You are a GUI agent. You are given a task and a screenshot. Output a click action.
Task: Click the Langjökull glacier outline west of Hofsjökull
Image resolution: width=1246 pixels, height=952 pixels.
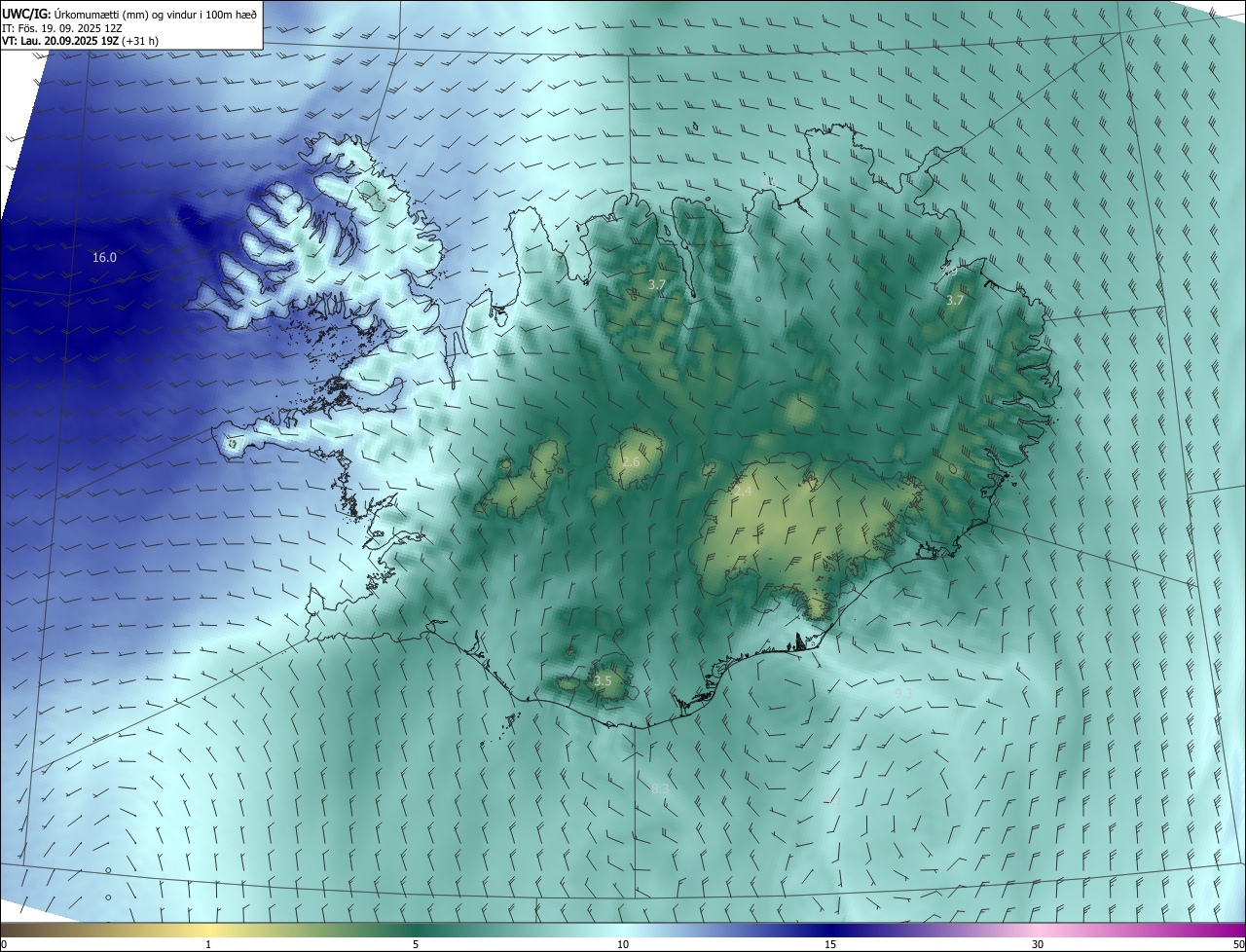click(522, 479)
